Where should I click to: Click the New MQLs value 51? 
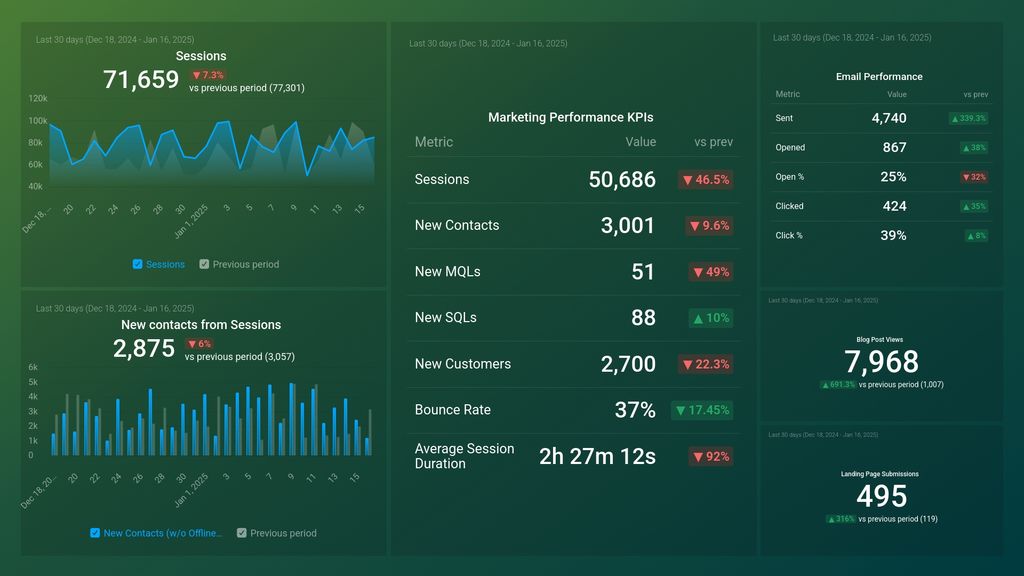[x=643, y=272]
